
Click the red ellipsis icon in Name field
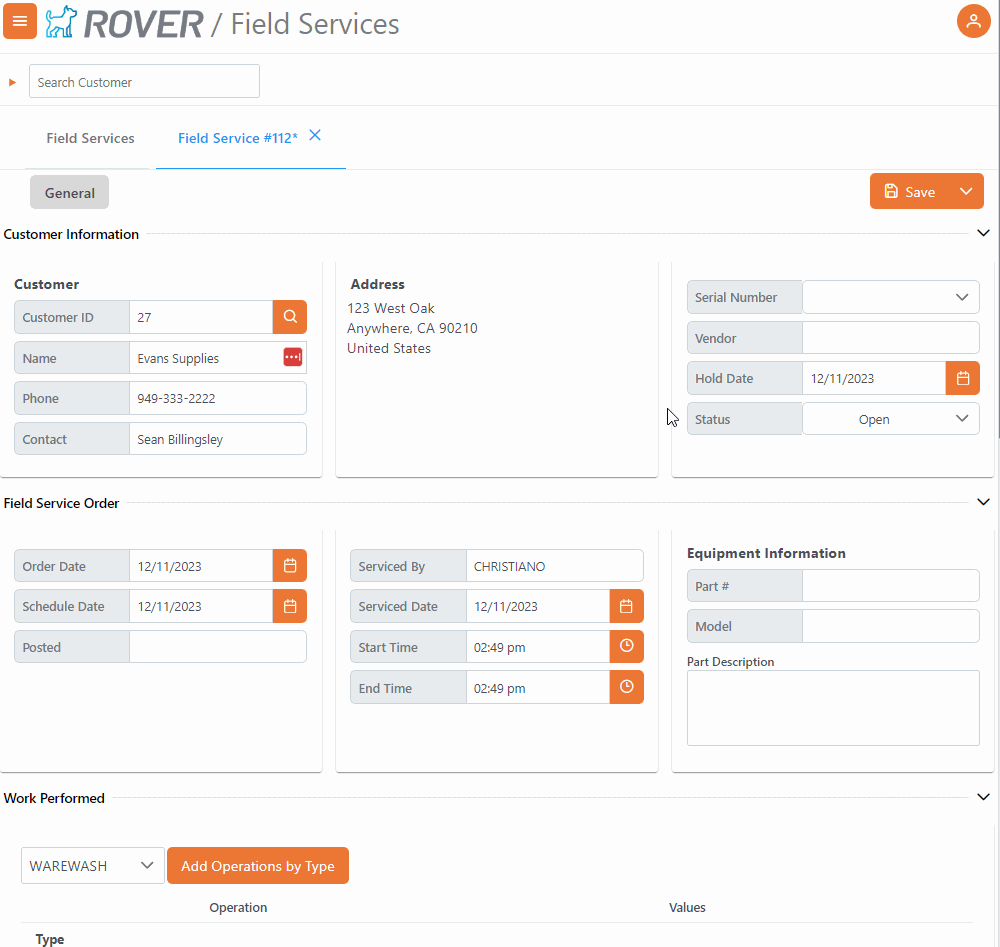point(292,358)
